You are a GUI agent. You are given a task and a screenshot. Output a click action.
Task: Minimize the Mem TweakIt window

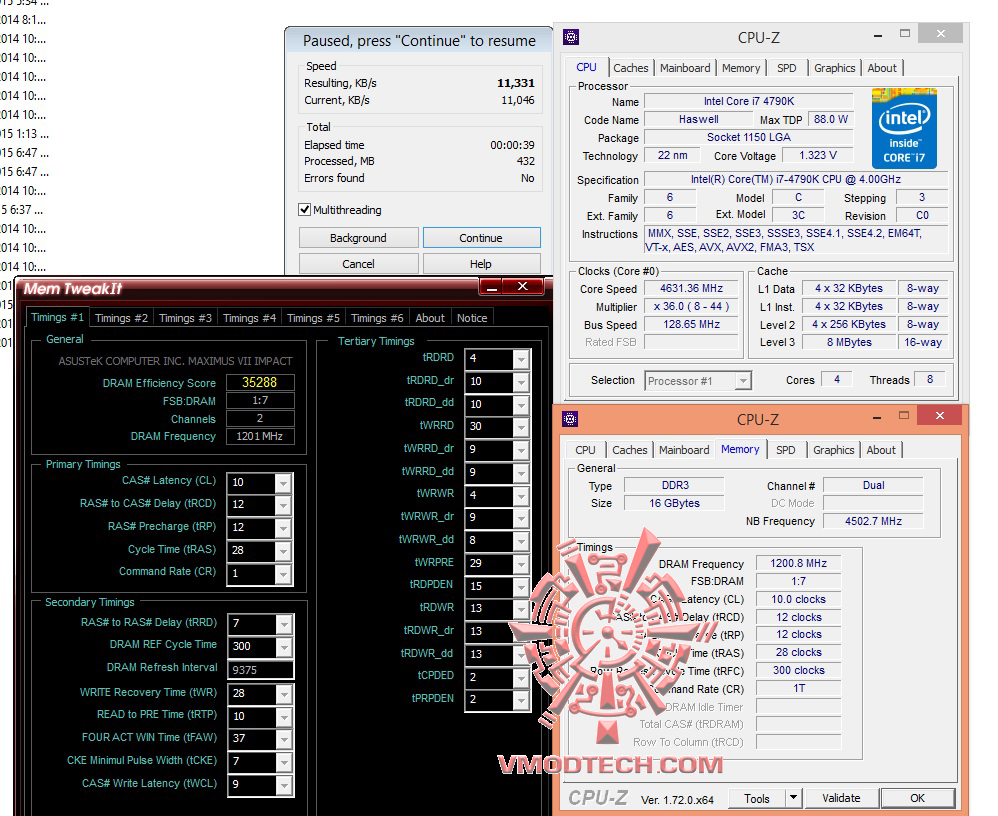click(491, 287)
